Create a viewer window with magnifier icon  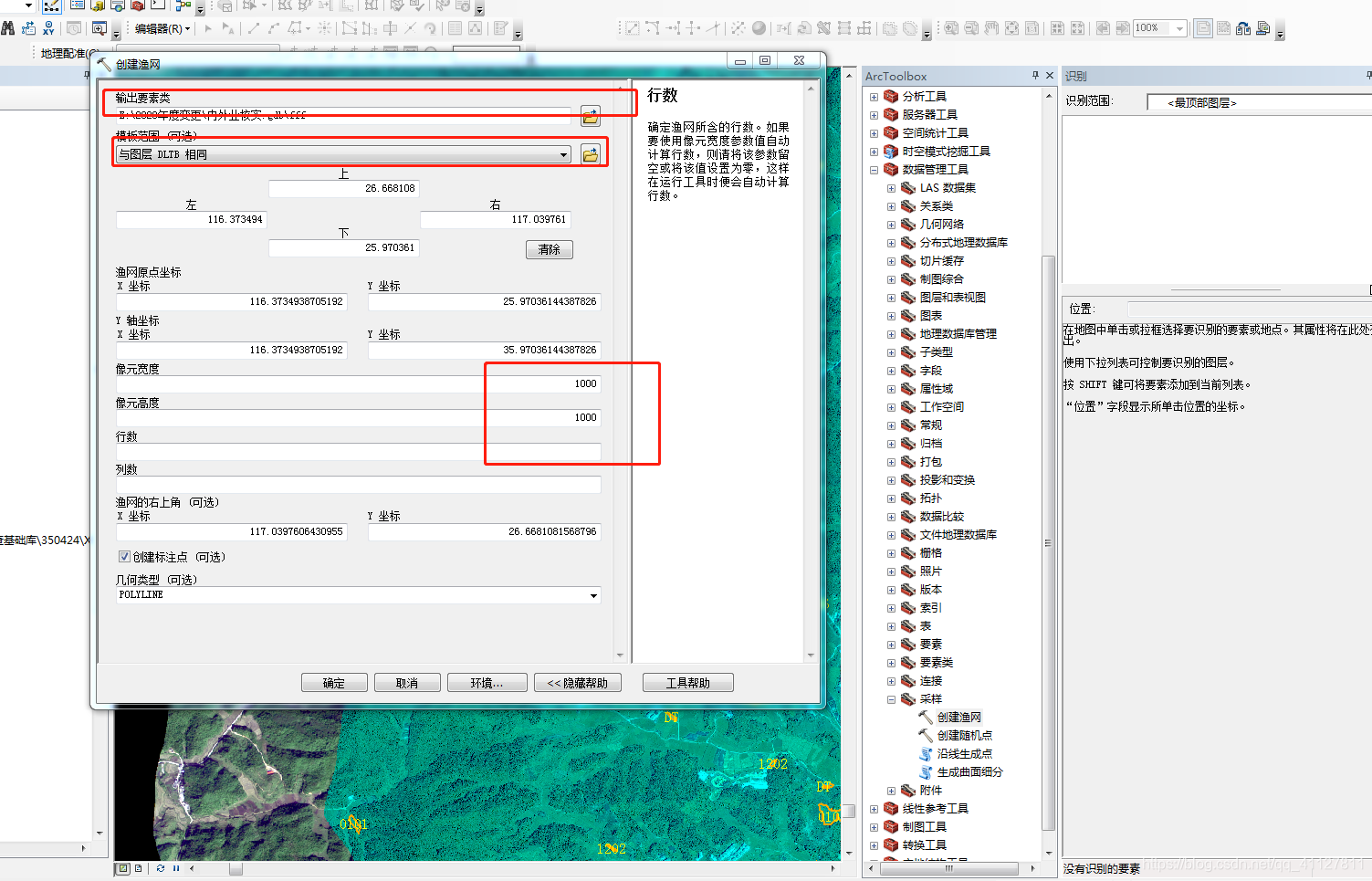coord(99,28)
